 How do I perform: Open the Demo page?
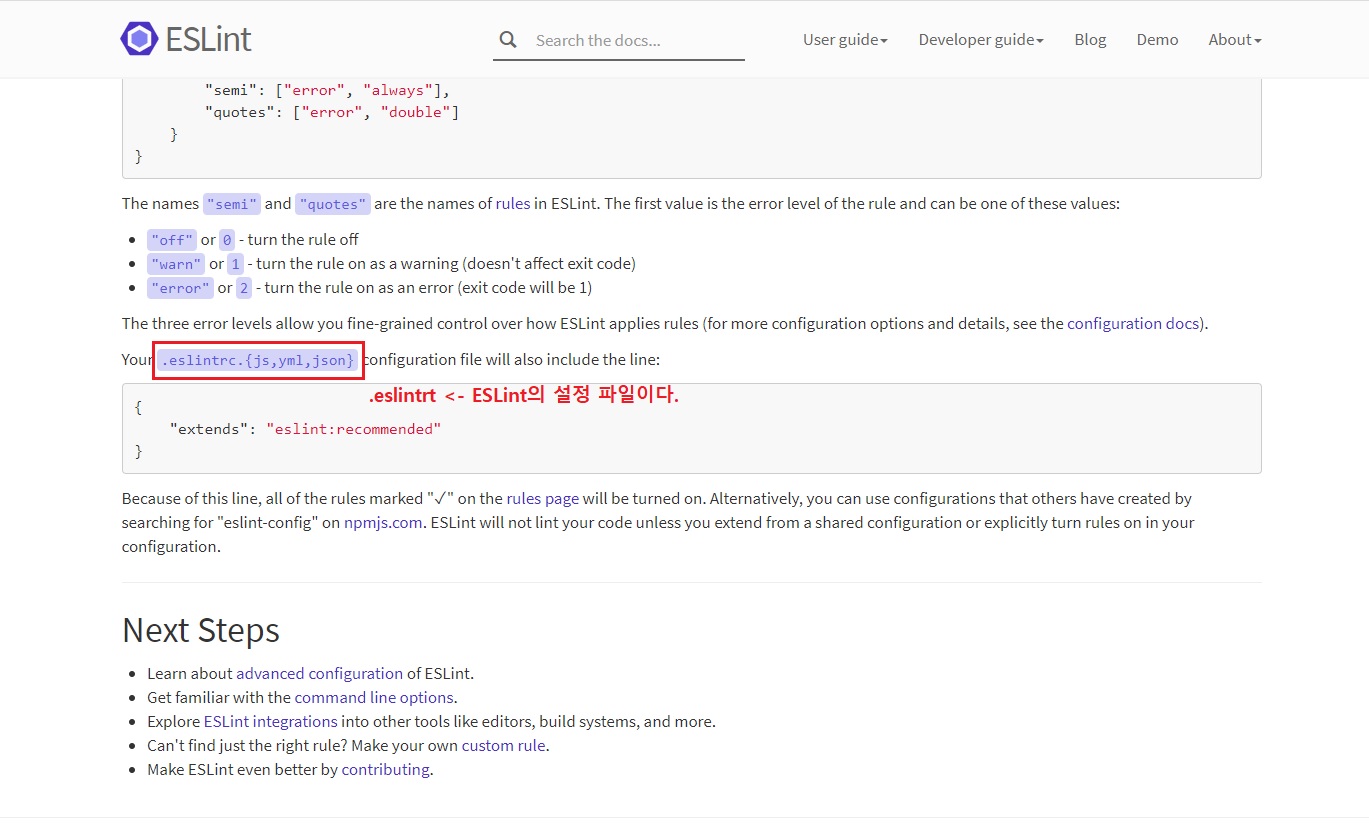pos(1157,40)
